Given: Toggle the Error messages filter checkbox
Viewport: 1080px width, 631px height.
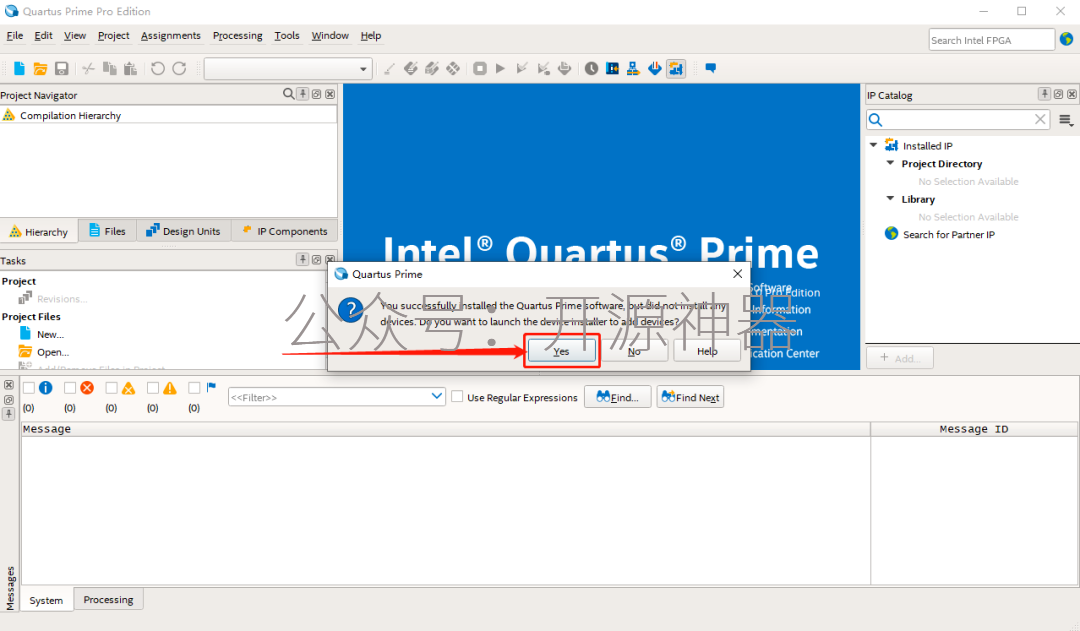Looking at the screenshot, I should click(70, 388).
